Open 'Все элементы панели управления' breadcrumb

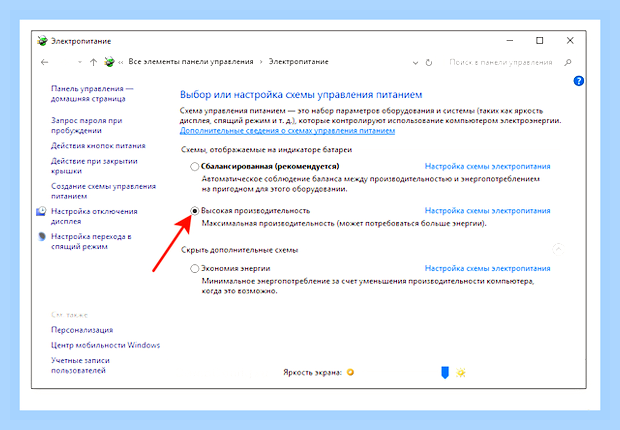[191, 62]
